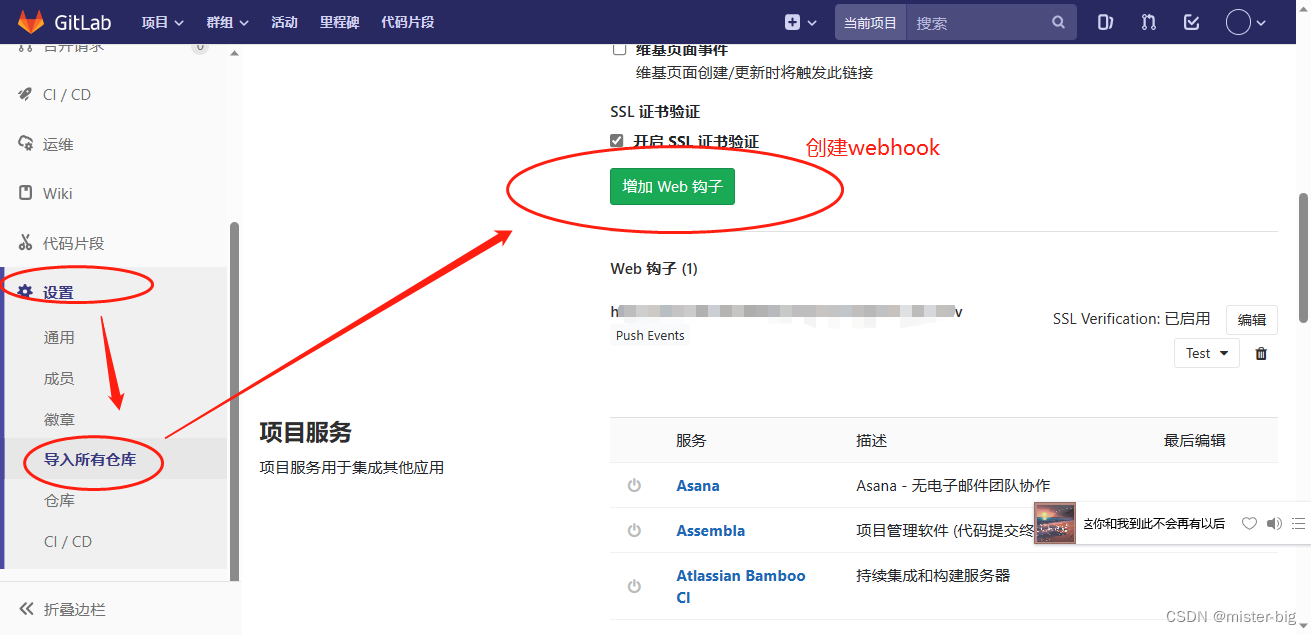This screenshot has width=1311, height=635.
Task: Delete the webhook using the trash icon
Action: [x=1260, y=353]
